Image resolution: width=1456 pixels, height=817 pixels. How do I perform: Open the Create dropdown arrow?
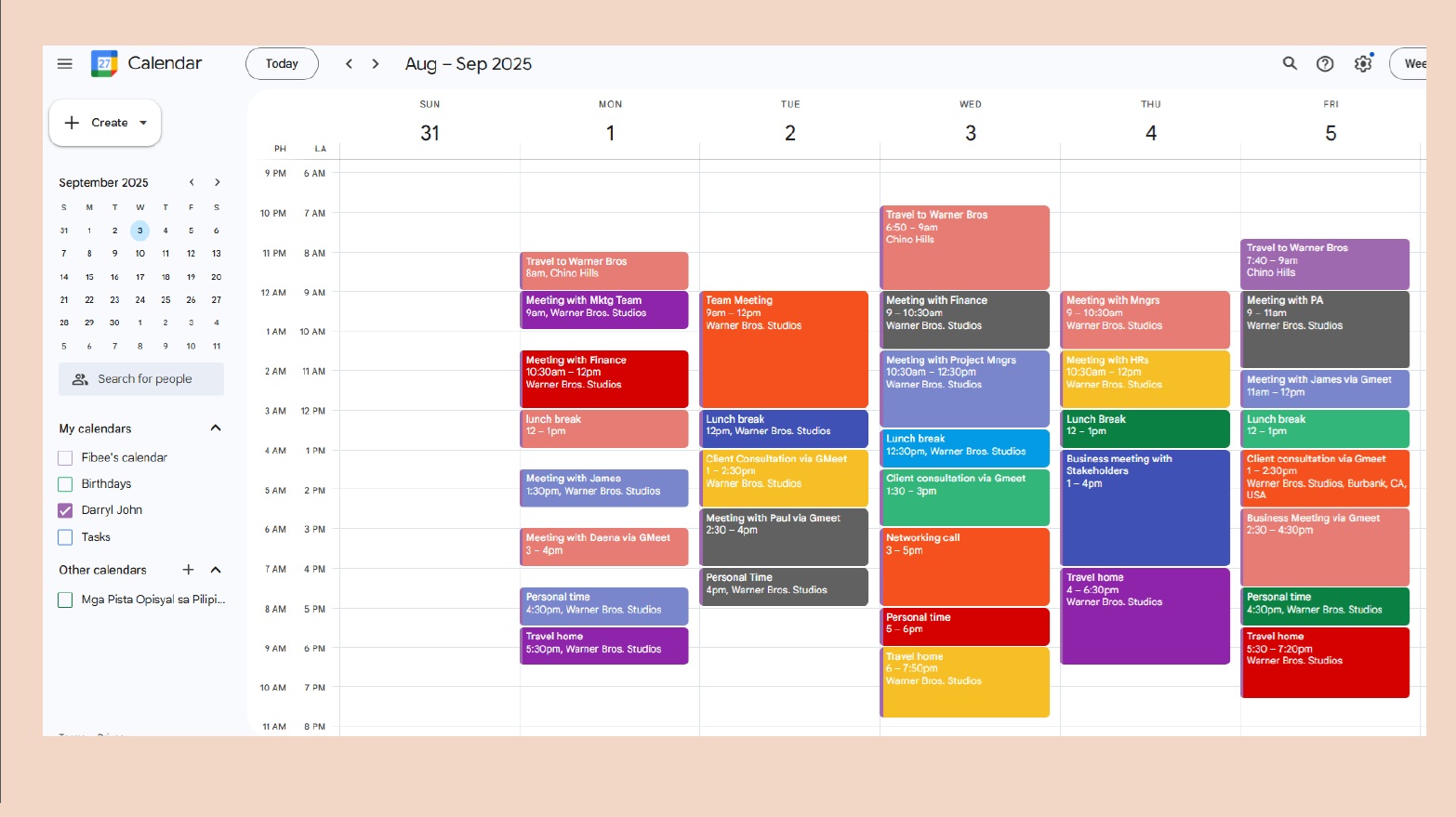point(143,123)
